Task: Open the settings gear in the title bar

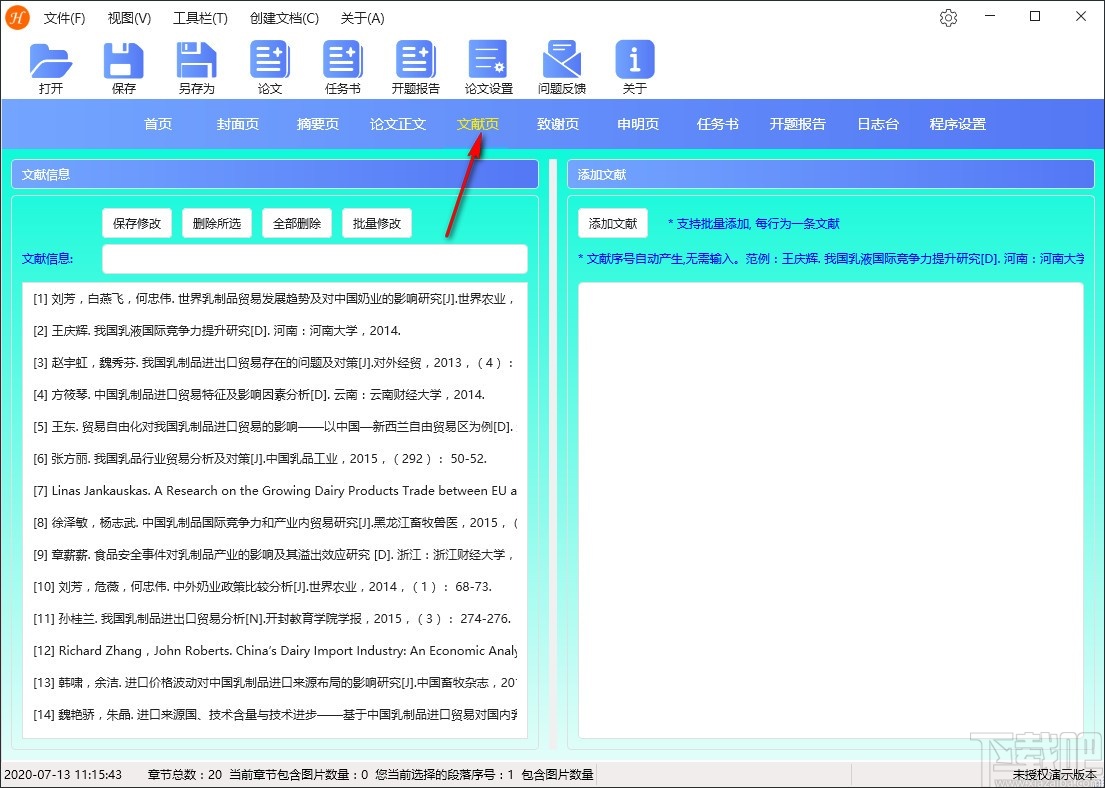Action: coord(948,18)
